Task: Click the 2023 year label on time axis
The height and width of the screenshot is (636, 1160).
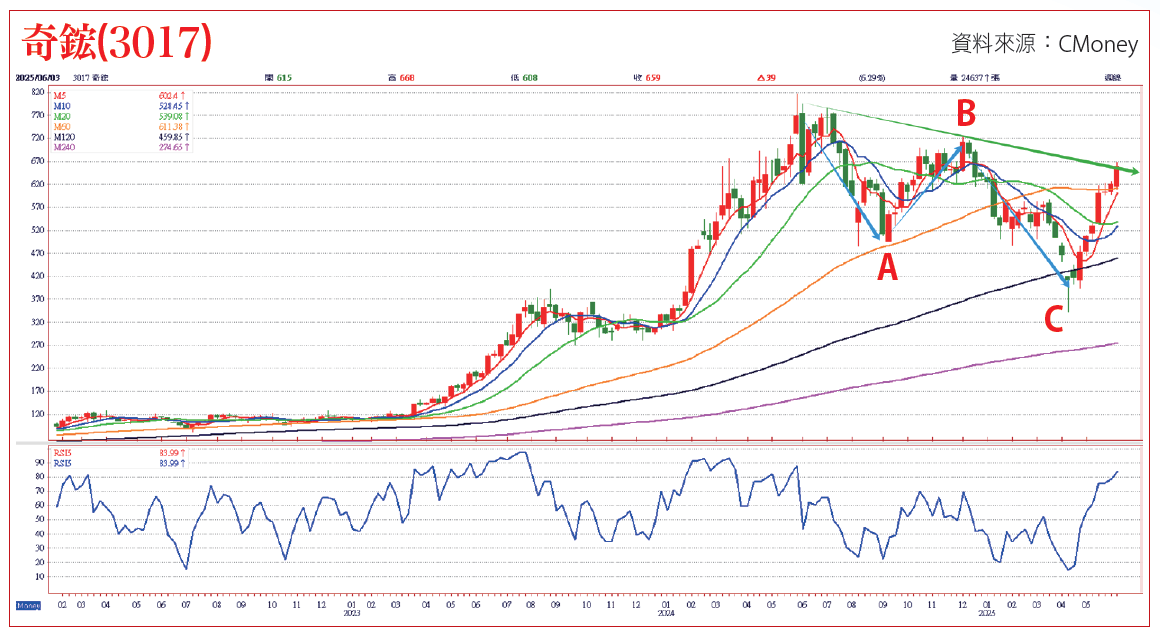Action: coord(351,614)
